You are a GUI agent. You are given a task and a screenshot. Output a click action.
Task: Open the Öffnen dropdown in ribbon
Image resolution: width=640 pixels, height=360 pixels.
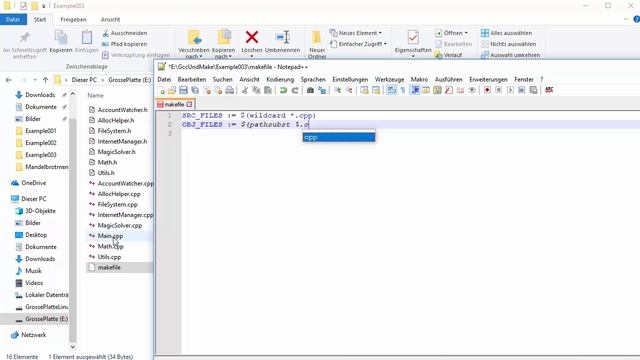tap(451, 33)
